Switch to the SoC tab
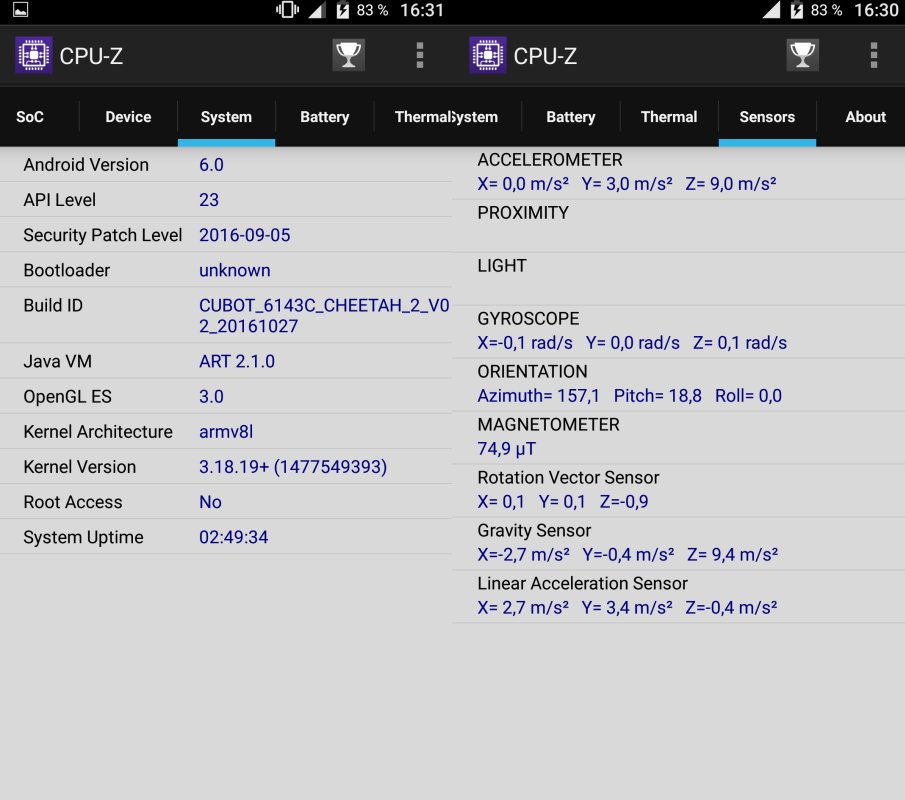Image resolution: width=905 pixels, height=800 pixels. click(x=30, y=117)
